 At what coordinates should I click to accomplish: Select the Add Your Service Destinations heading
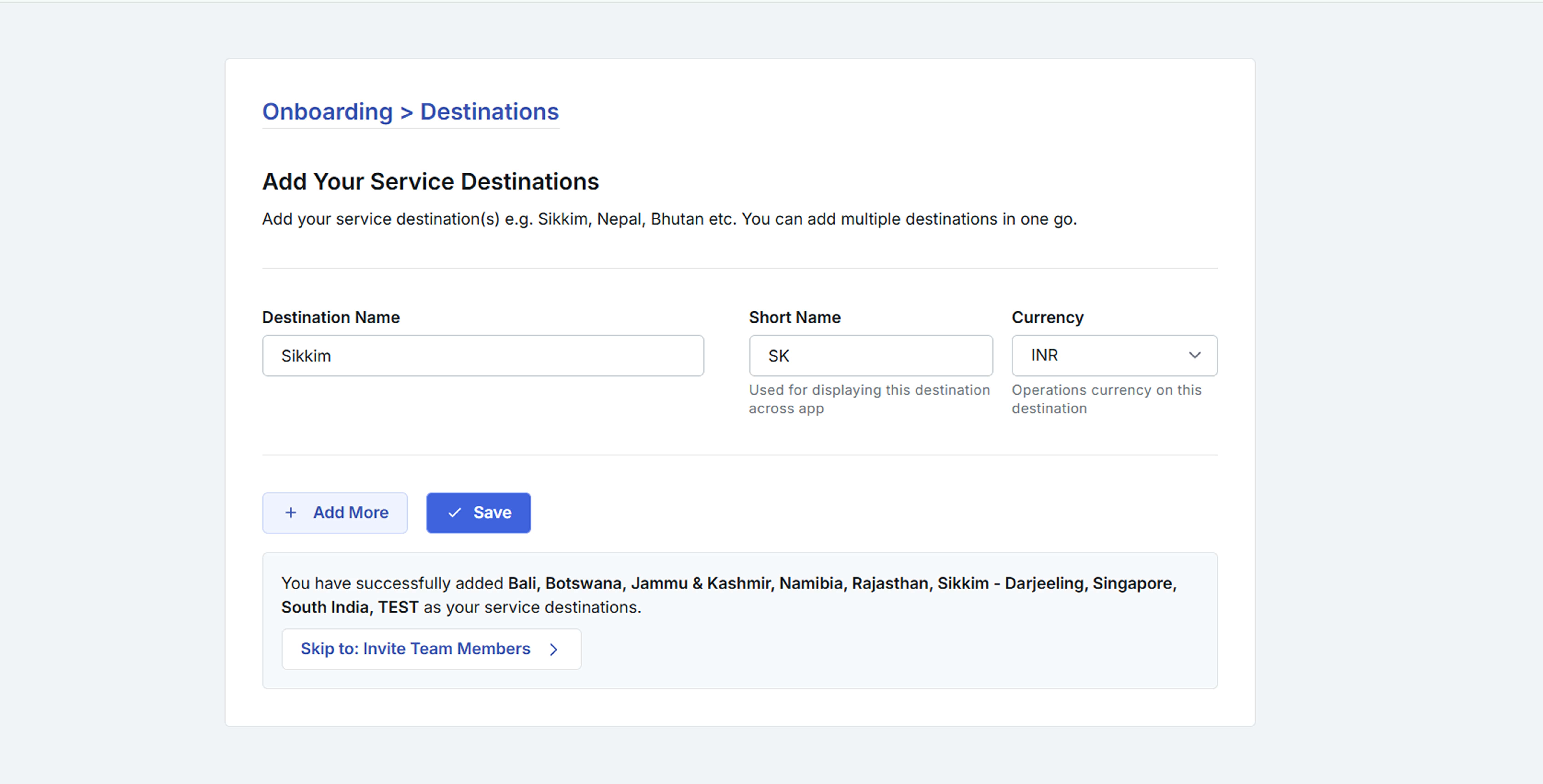(431, 182)
